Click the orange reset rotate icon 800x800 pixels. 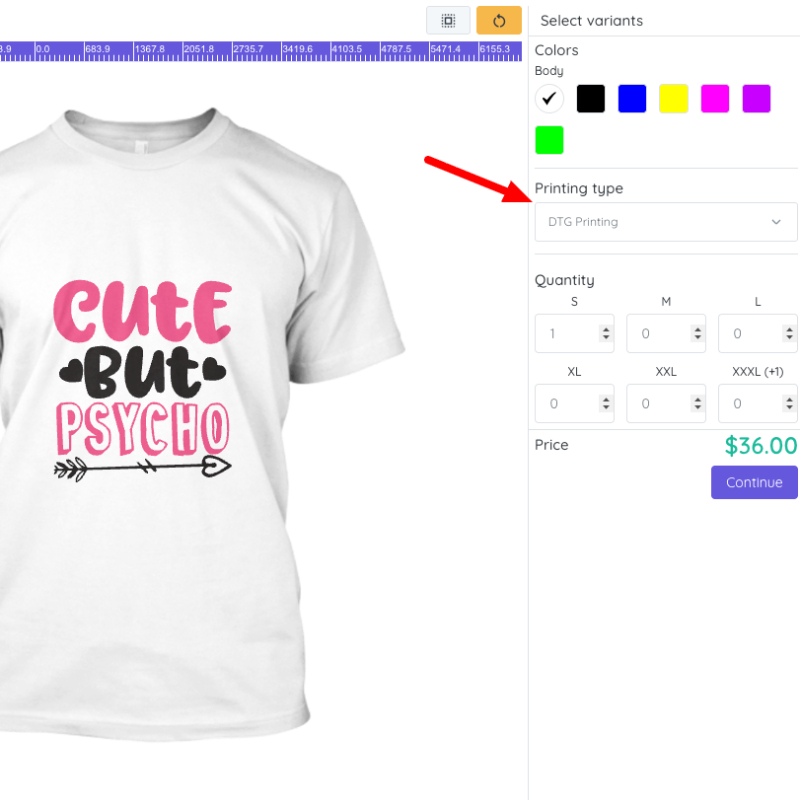pyautogui.click(x=499, y=20)
